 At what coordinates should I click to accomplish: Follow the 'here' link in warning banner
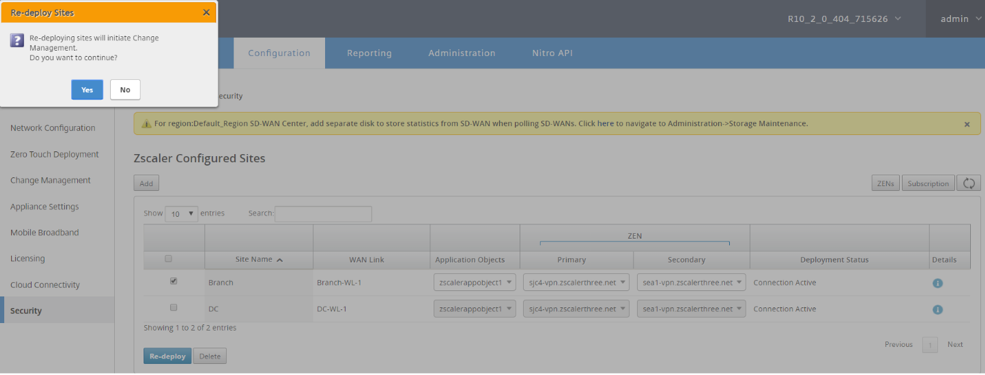click(x=605, y=124)
